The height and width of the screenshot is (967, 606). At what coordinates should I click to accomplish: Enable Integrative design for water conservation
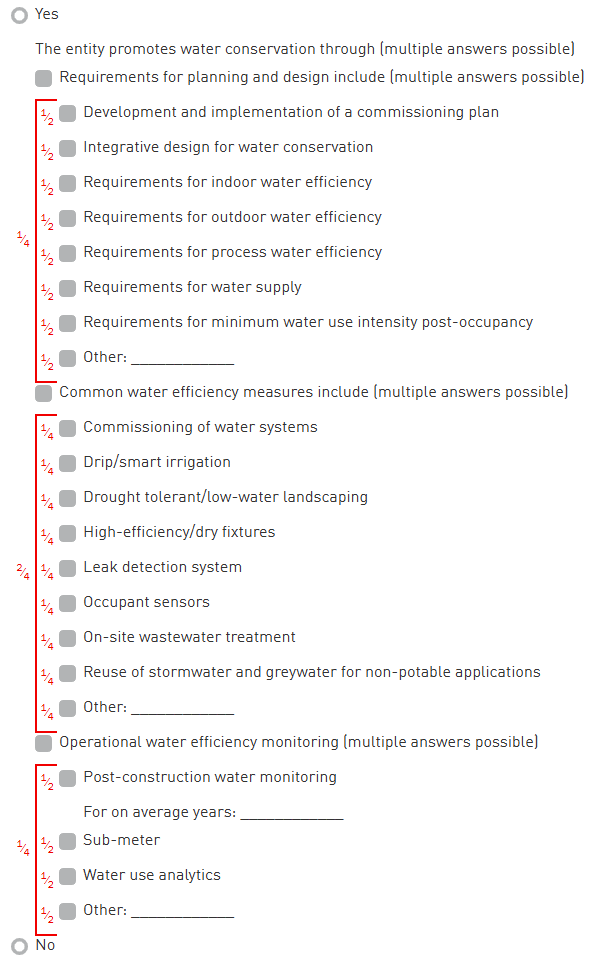[67, 148]
